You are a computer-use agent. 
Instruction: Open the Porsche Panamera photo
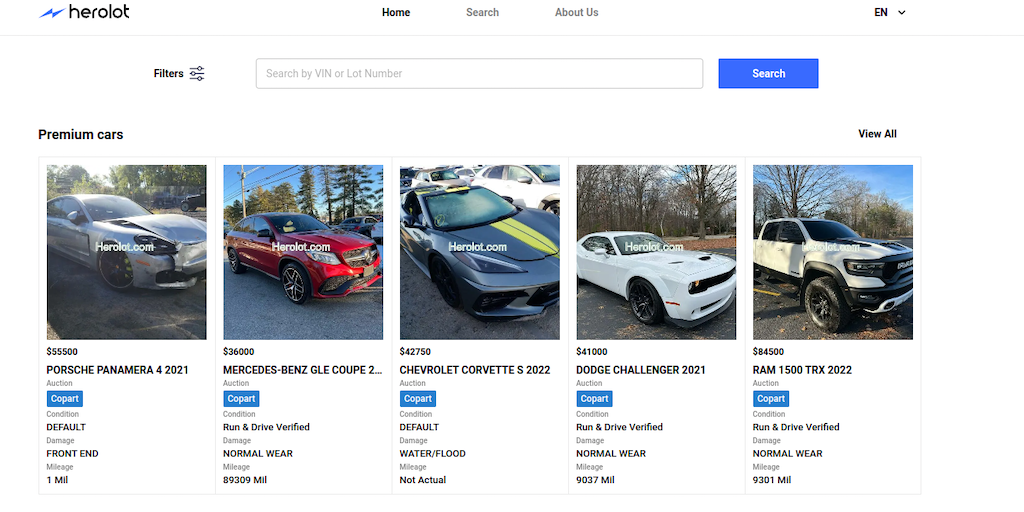pyautogui.click(x=127, y=252)
